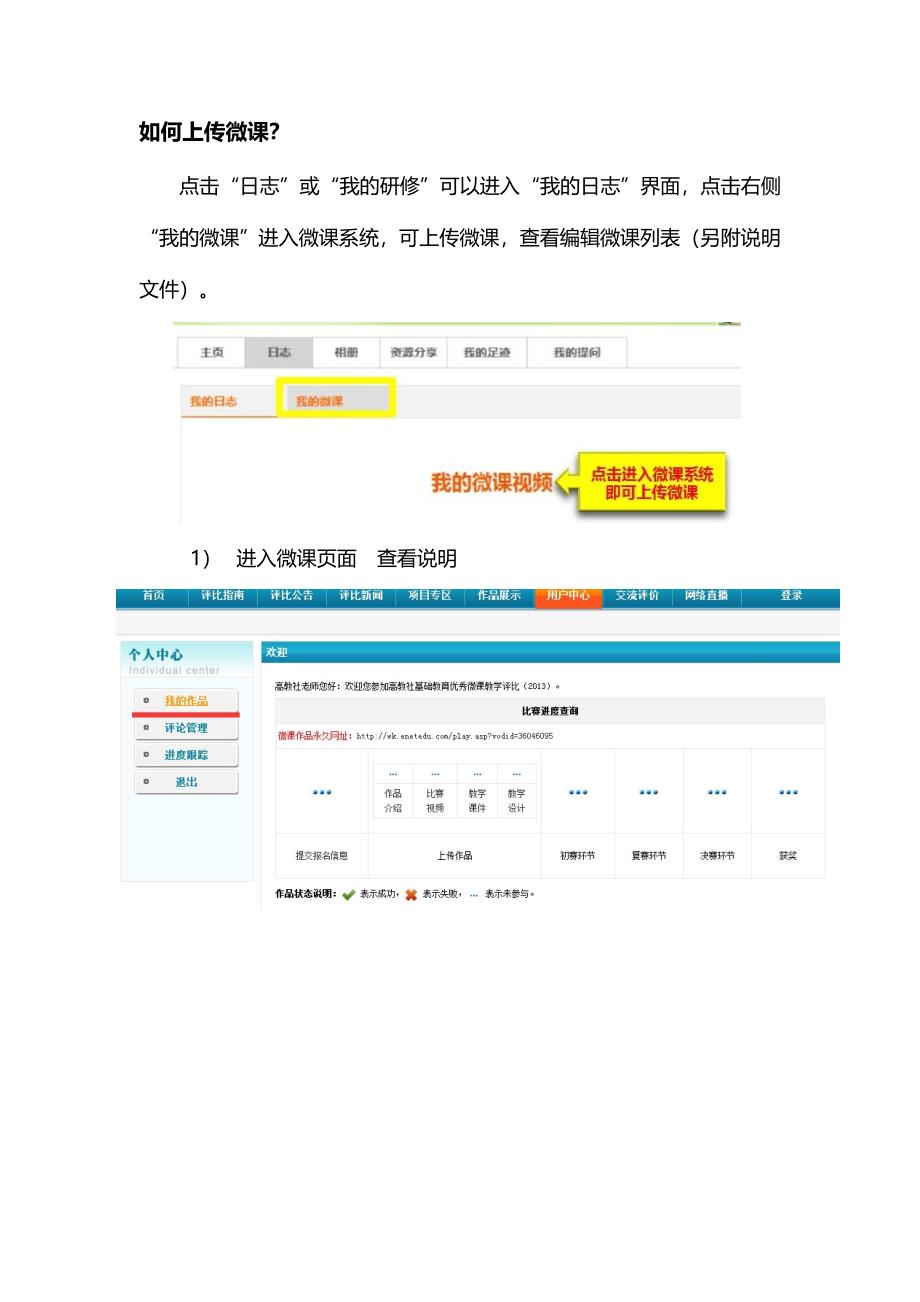Go to 评比指南 in top navigation
The image size is (920, 1302).
pyautogui.click(x=222, y=596)
